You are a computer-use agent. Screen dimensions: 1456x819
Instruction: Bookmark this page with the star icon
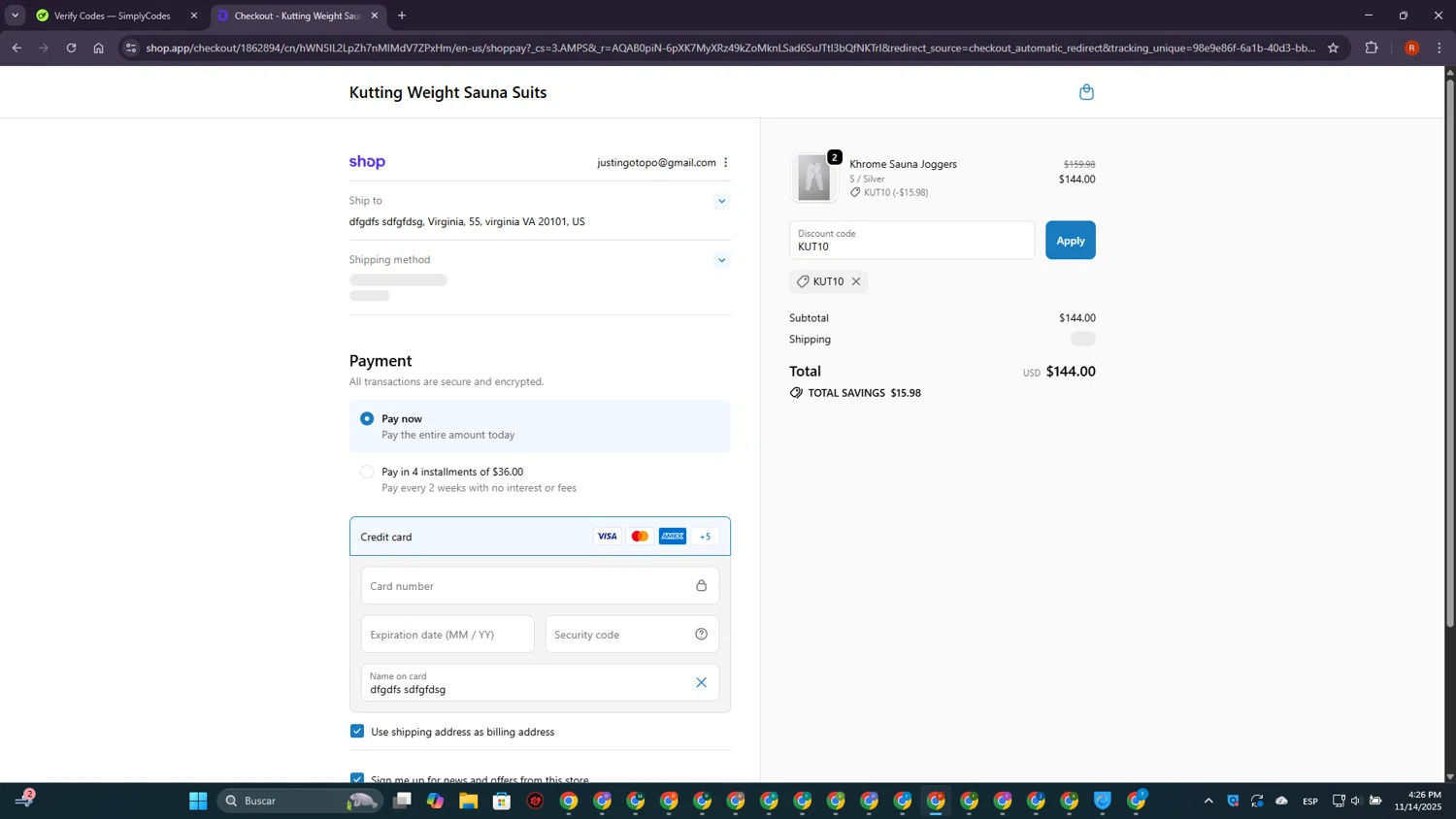click(1333, 48)
